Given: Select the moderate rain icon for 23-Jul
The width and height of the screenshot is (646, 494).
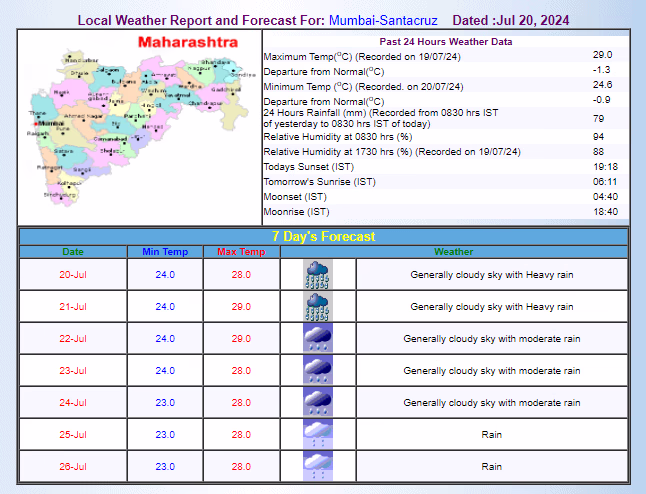Looking at the screenshot, I should click(x=318, y=371).
